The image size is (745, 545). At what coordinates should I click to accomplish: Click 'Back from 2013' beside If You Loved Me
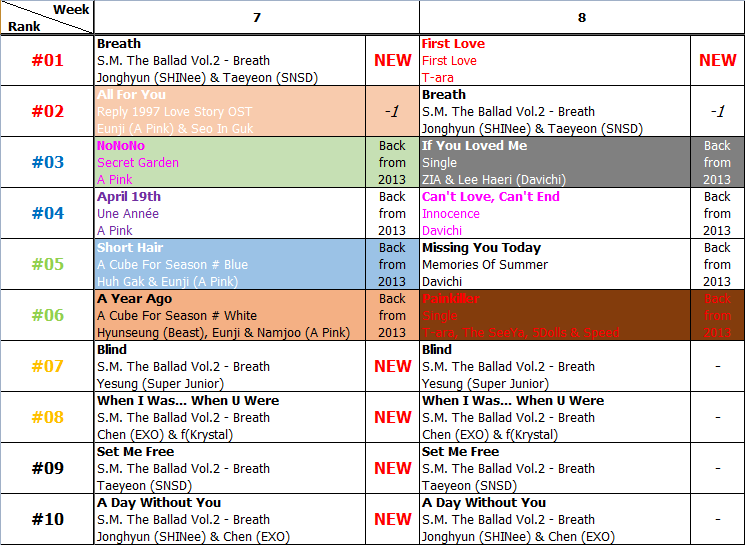[x=717, y=162]
